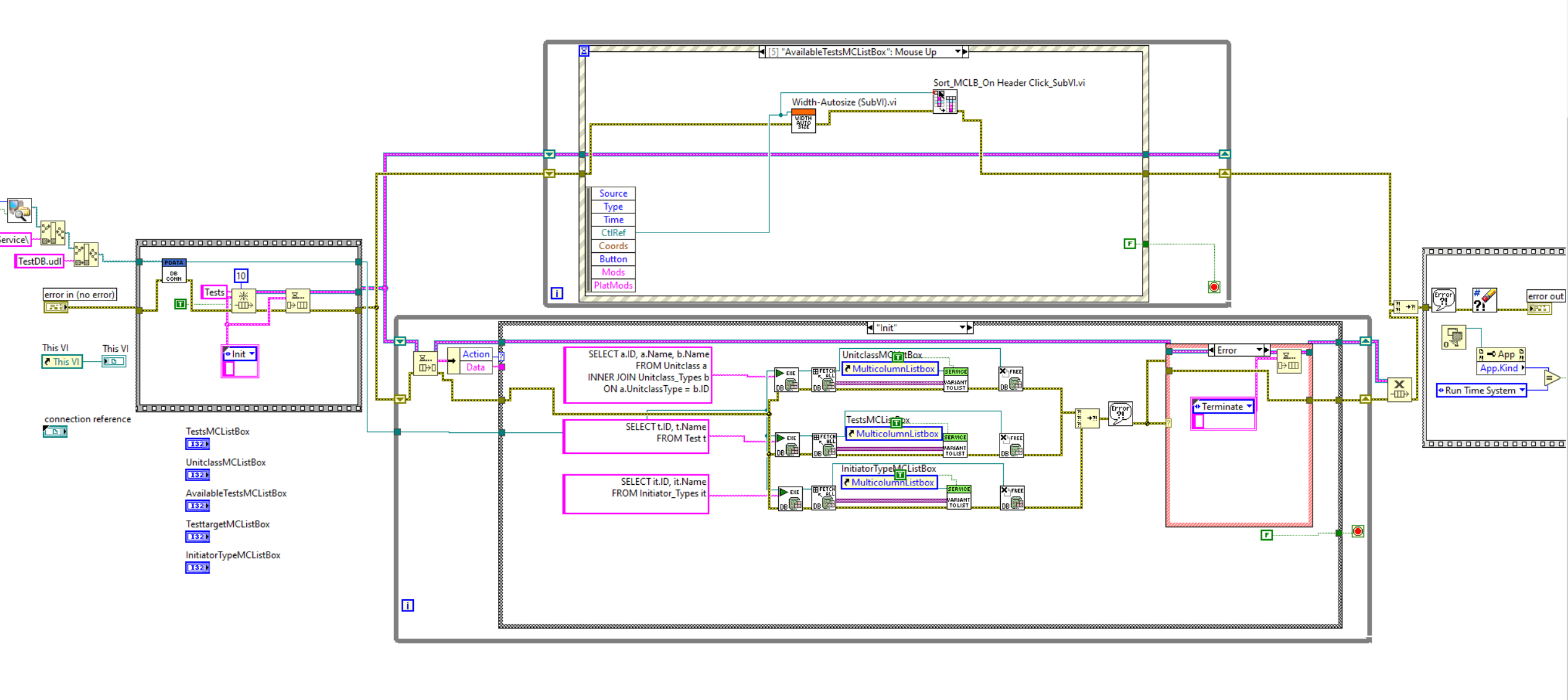Open the "Init" case selector dropdown
Viewport: 1568px width, 700px height.
[962, 328]
